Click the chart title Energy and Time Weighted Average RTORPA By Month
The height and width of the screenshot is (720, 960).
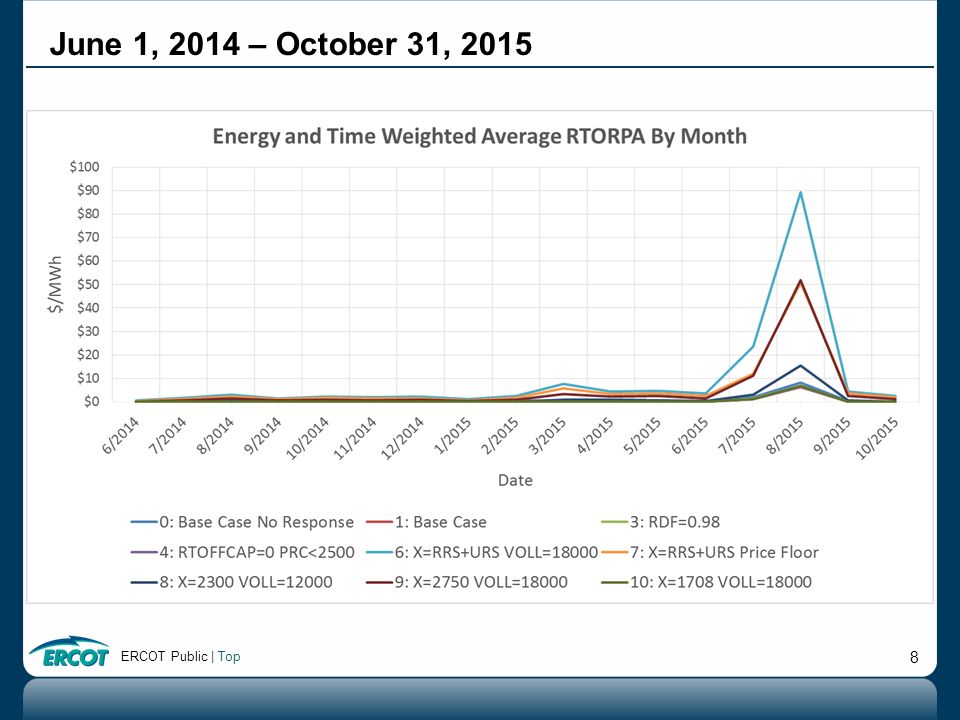click(x=479, y=136)
